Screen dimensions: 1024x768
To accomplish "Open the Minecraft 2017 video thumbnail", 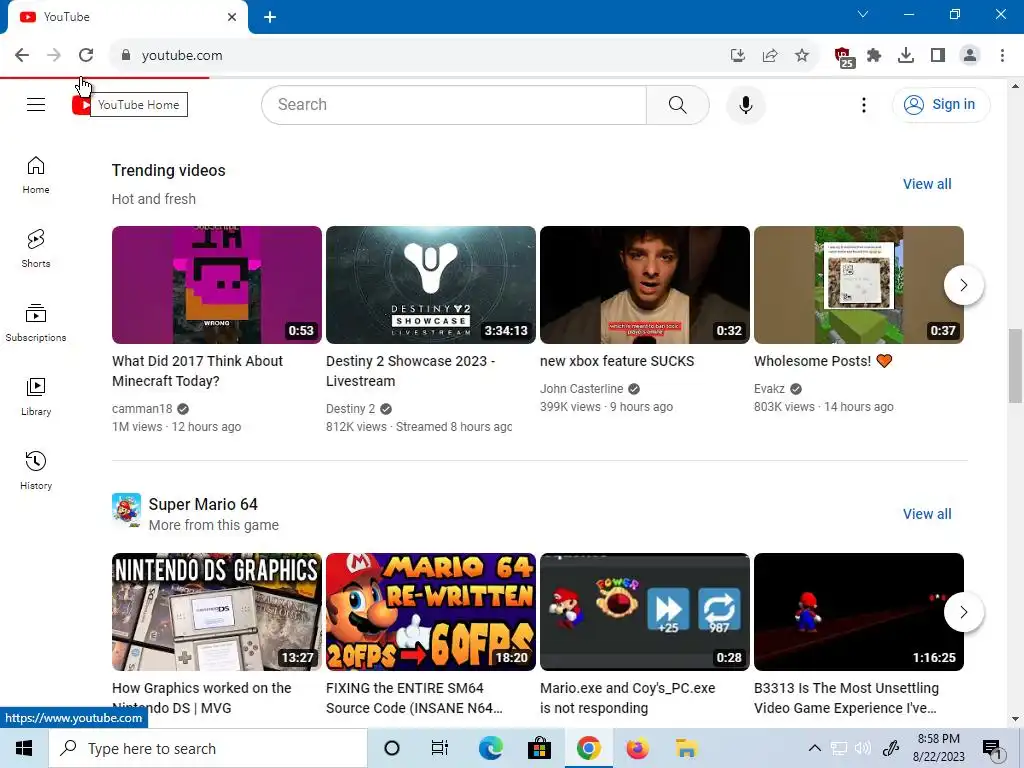I will click(x=217, y=285).
